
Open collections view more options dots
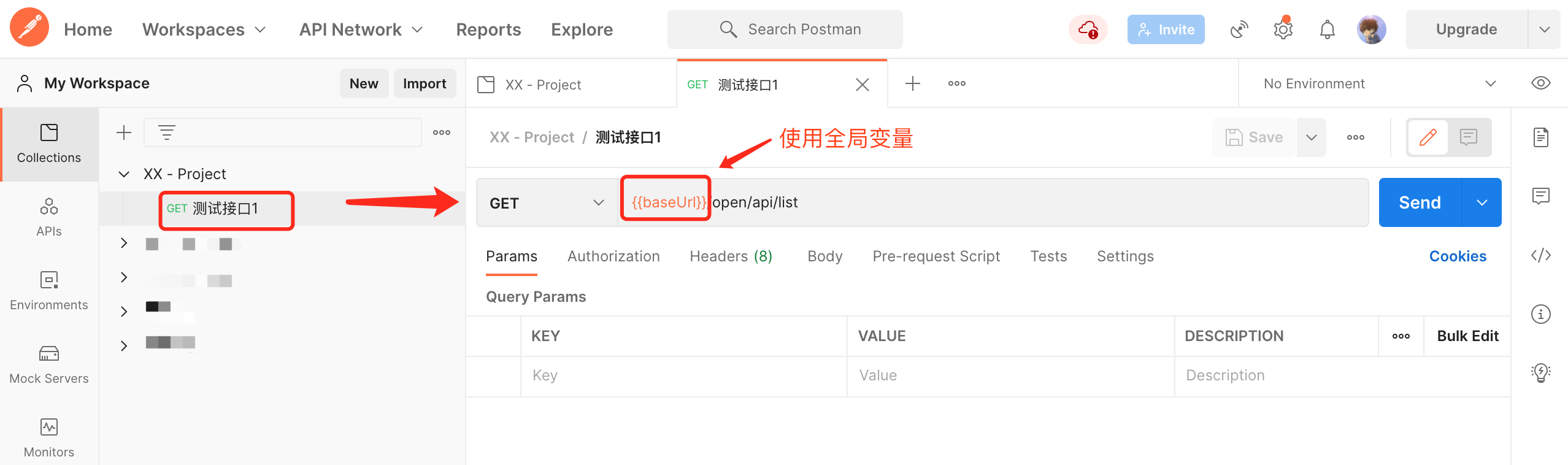coord(442,133)
